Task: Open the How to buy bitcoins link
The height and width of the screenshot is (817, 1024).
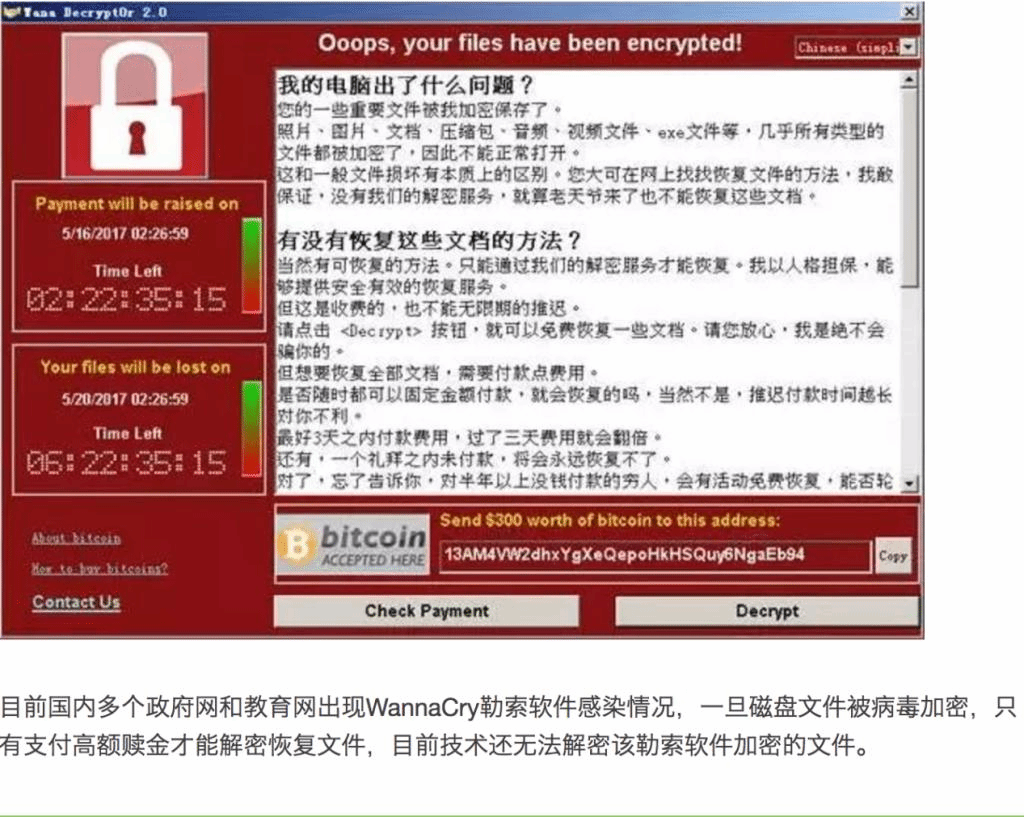Action: coord(99,569)
